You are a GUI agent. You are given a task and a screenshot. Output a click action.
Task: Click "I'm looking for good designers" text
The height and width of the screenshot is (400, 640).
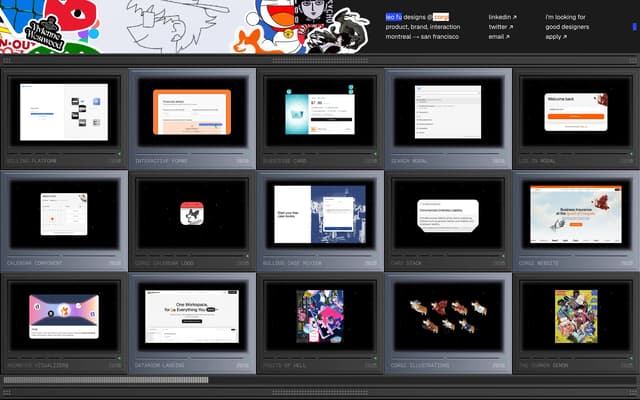coord(567,22)
